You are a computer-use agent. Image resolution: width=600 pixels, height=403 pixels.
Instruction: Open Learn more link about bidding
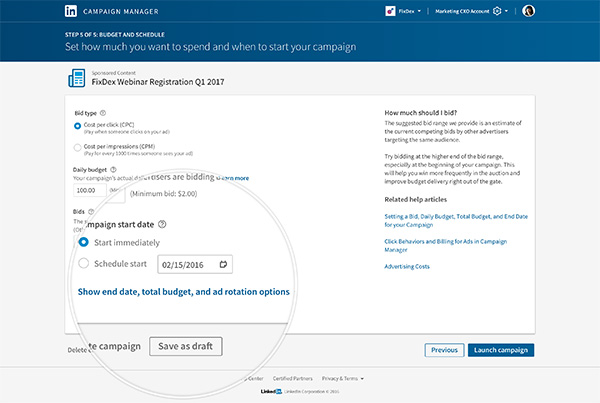point(233,178)
